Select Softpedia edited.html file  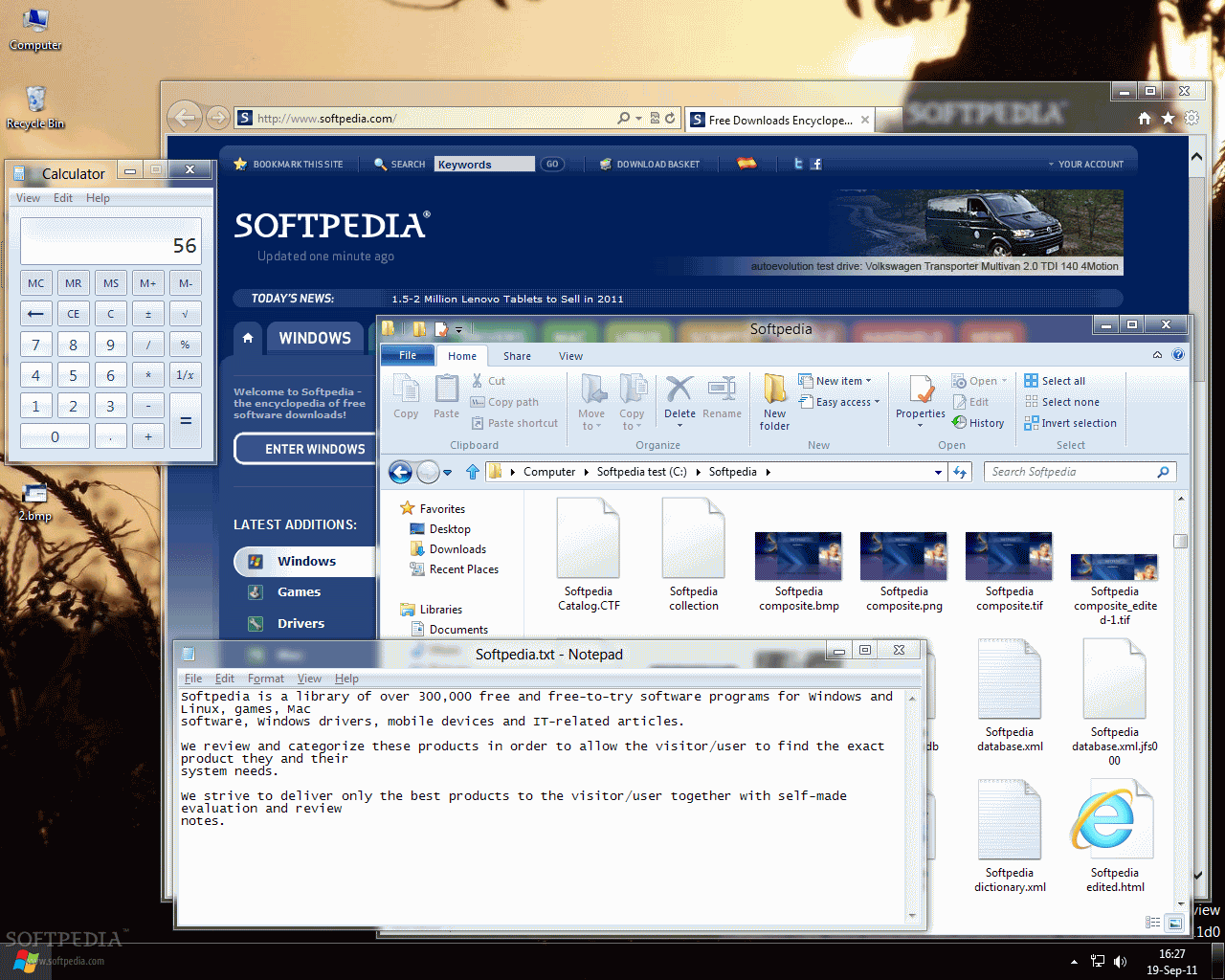(1115, 836)
